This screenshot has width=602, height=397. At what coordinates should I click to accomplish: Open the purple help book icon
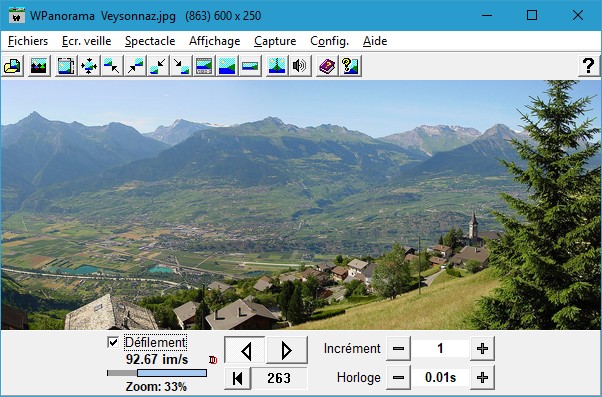point(327,66)
